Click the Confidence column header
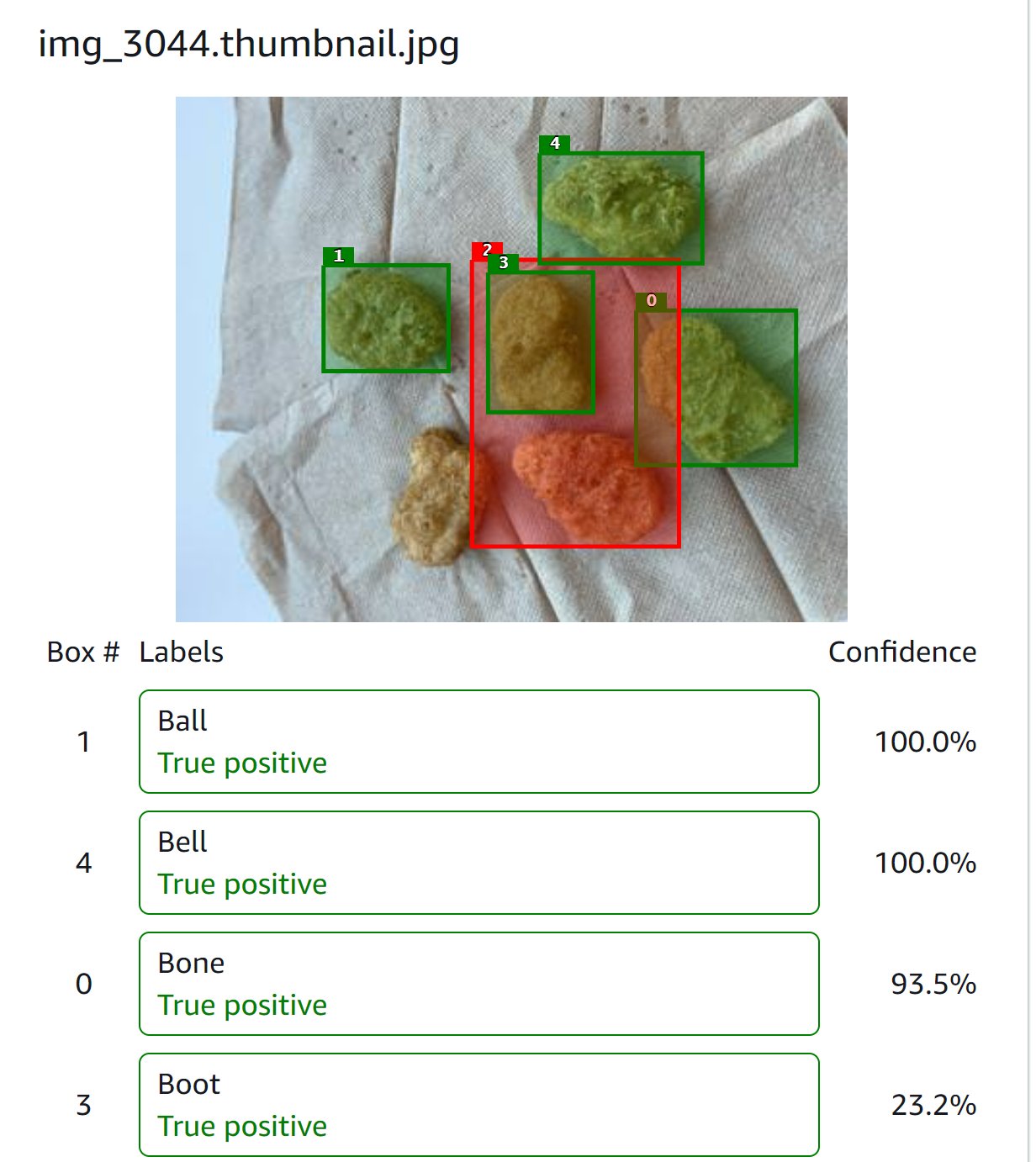1036x1162 pixels. tap(902, 652)
